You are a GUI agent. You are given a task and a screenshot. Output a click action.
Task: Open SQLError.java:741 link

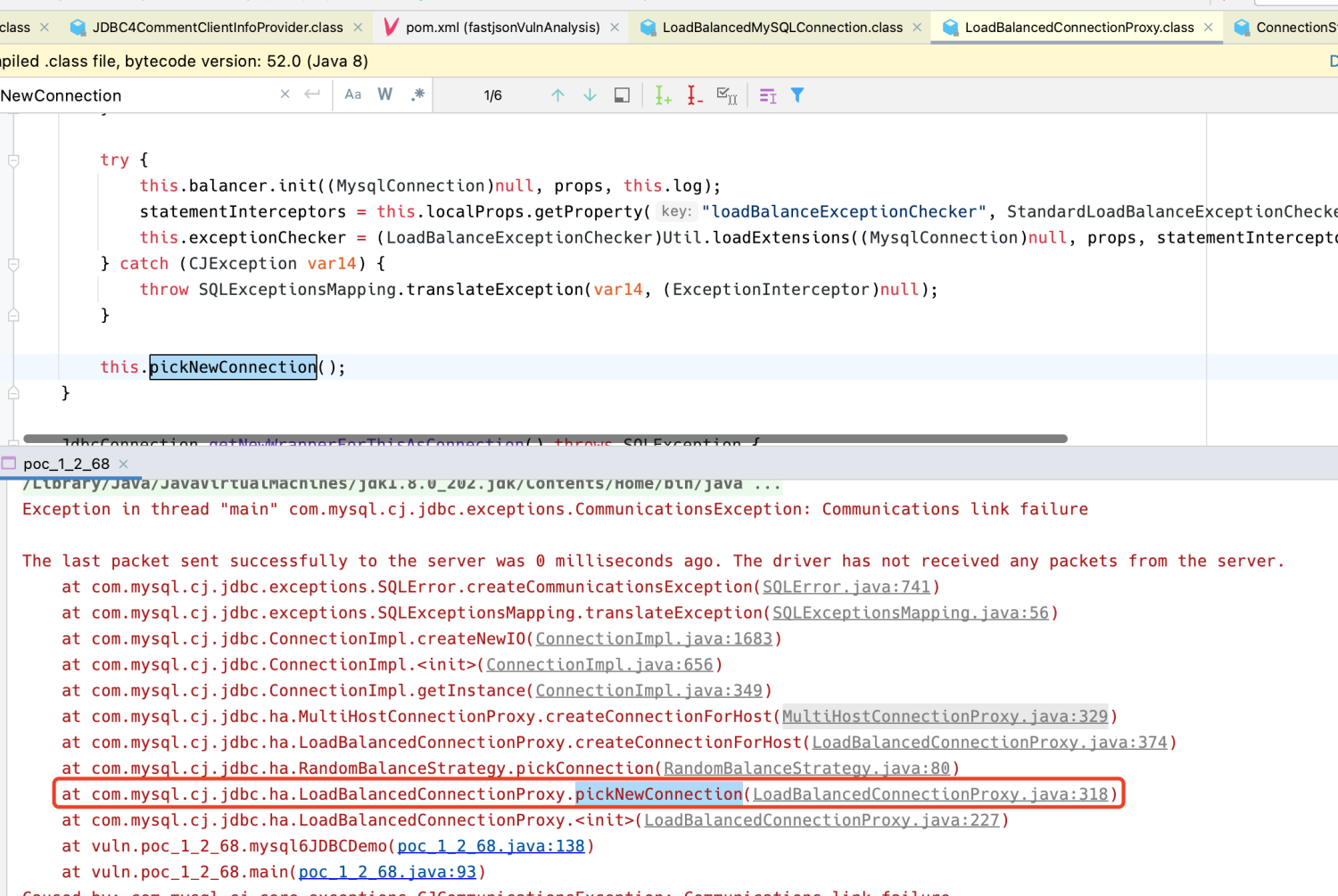point(847,587)
